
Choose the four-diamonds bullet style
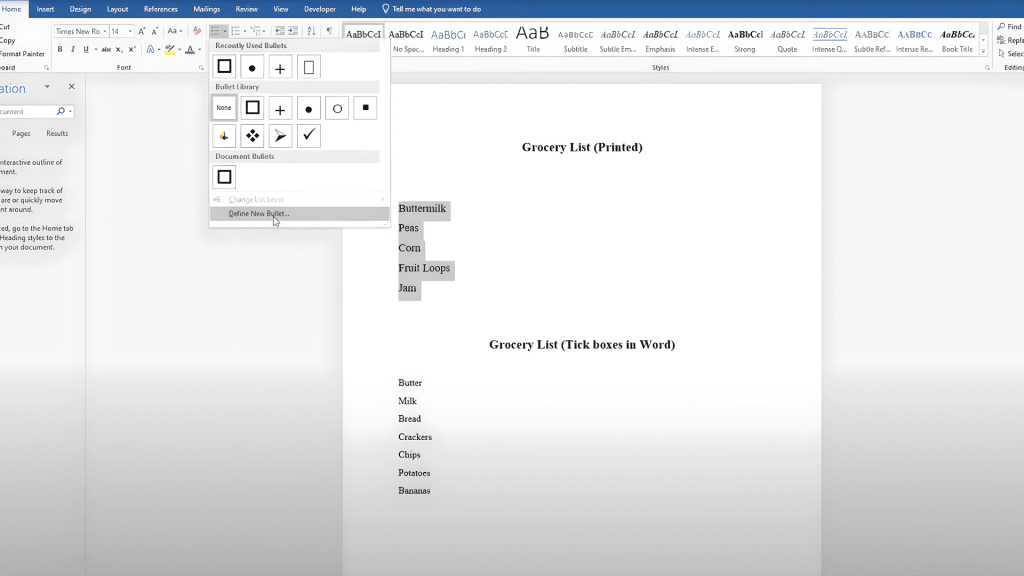[253, 136]
